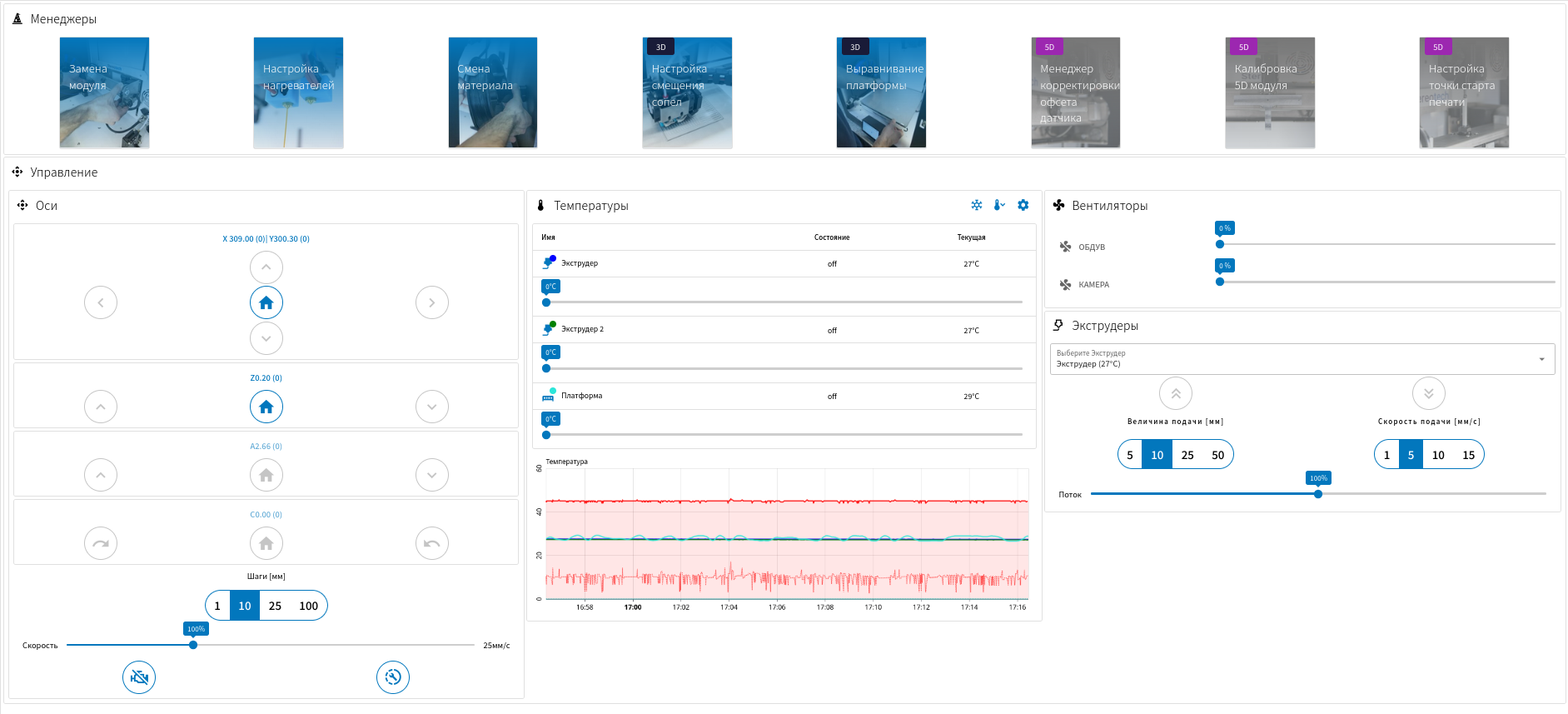Select step size 25 mm
The image size is (1568, 714).
click(x=275, y=606)
